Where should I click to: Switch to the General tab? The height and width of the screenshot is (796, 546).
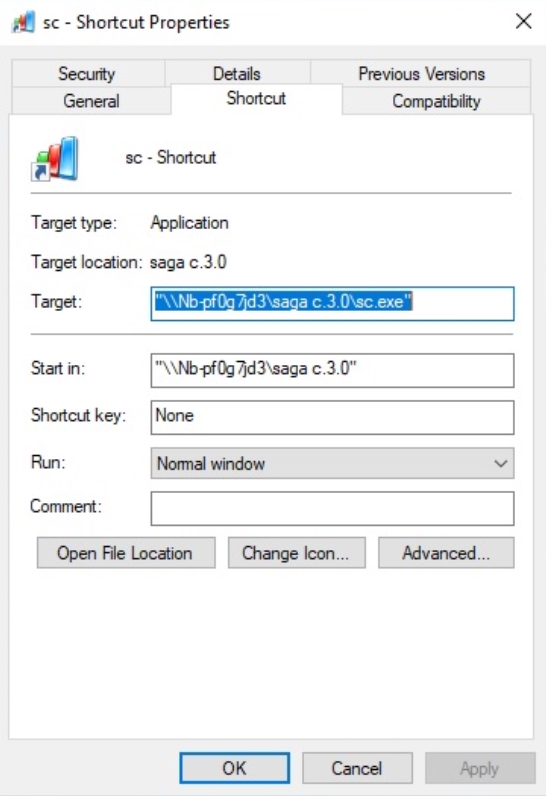pyautogui.click(x=91, y=101)
